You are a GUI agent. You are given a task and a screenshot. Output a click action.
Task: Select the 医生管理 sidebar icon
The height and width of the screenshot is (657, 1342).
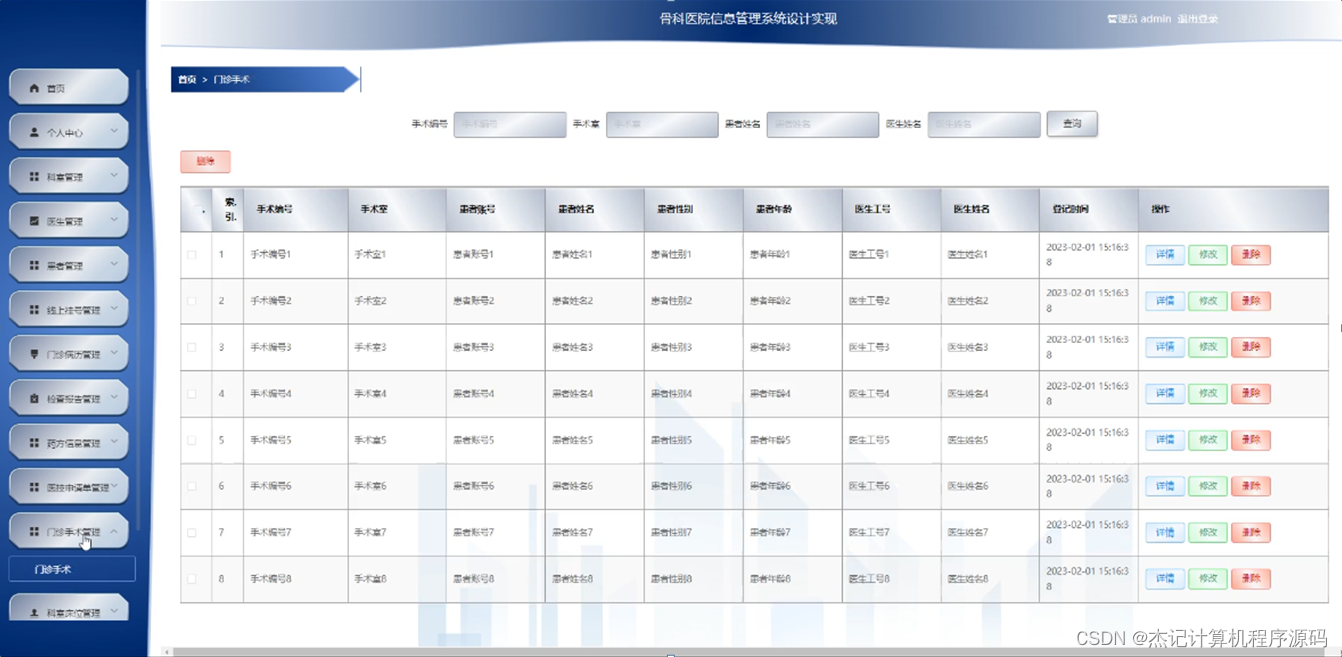coord(34,221)
